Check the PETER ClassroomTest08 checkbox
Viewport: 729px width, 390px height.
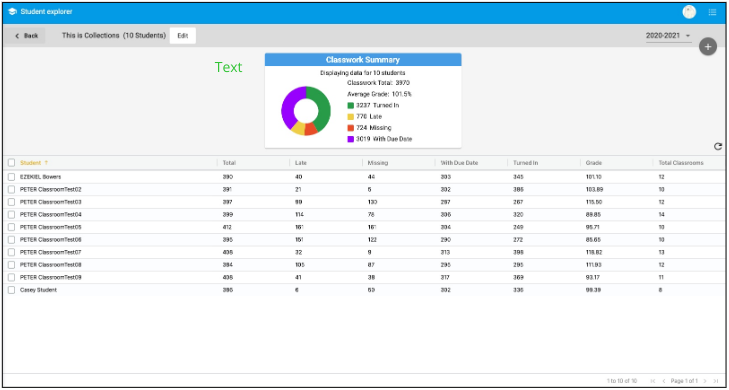pos(12,265)
